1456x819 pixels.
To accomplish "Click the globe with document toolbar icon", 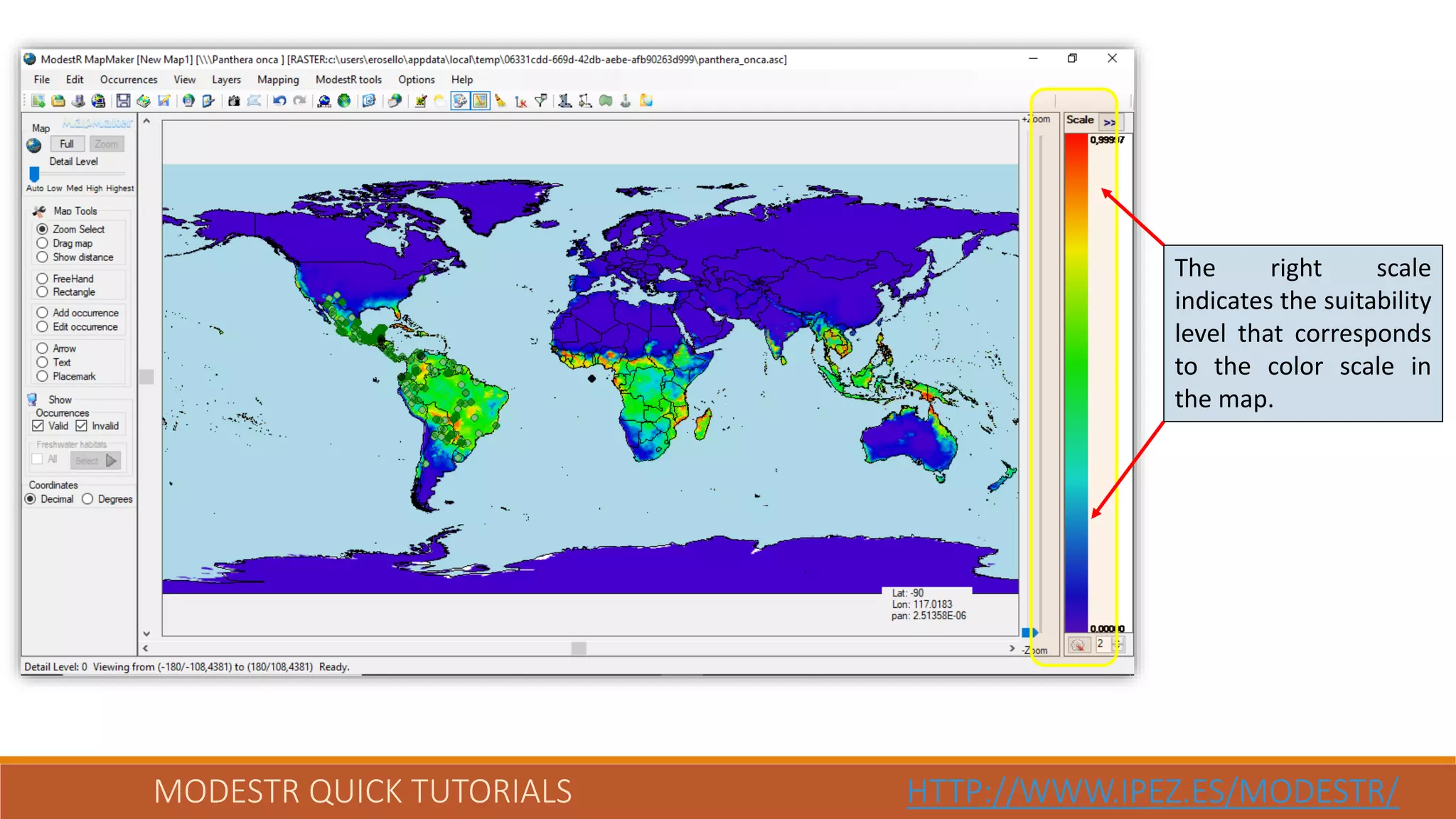I will (188, 101).
